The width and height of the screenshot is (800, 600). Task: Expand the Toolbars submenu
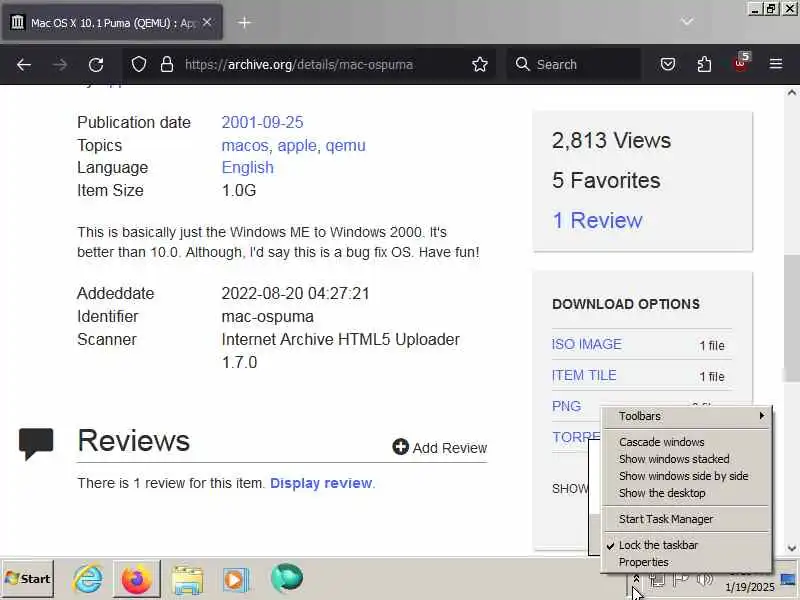687,416
